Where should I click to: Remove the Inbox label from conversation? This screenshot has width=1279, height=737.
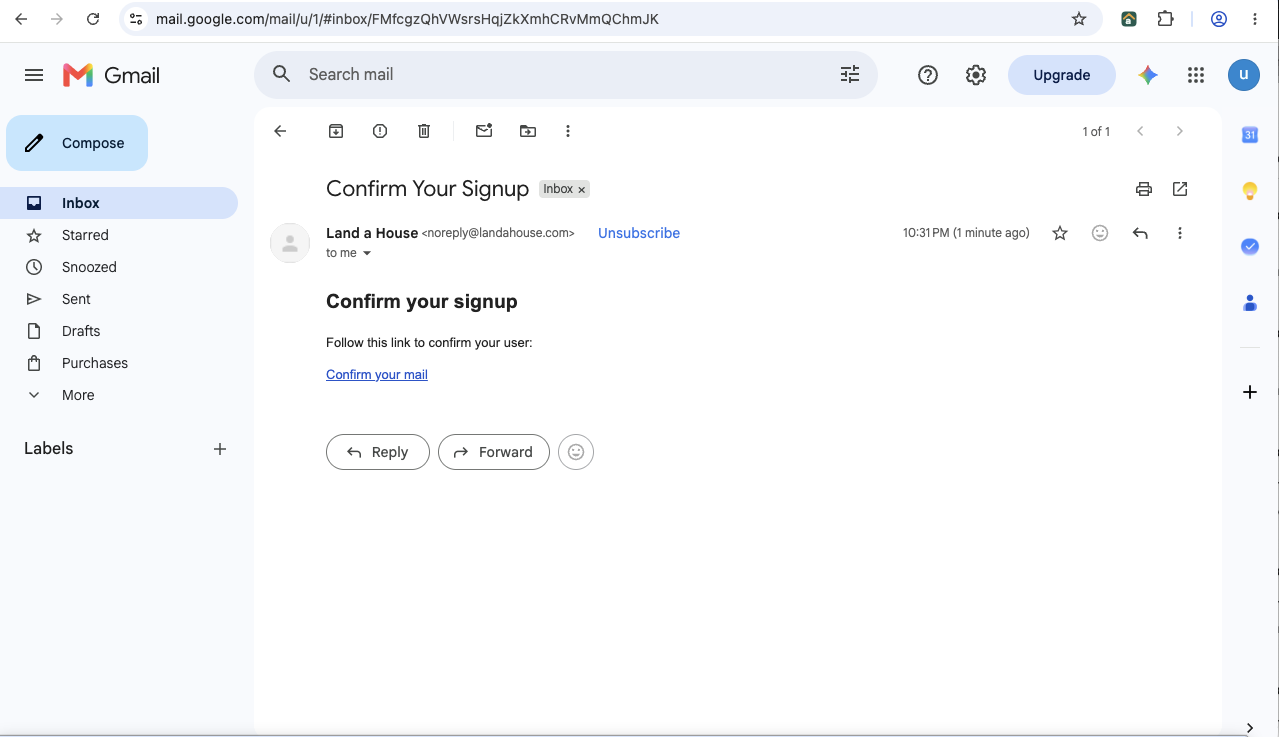[x=581, y=190]
